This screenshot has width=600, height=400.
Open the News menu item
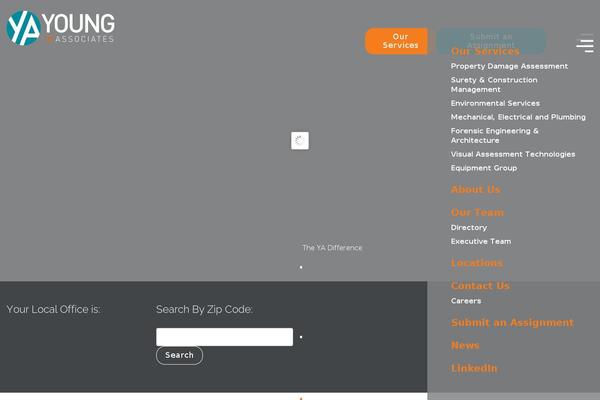point(465,346)
